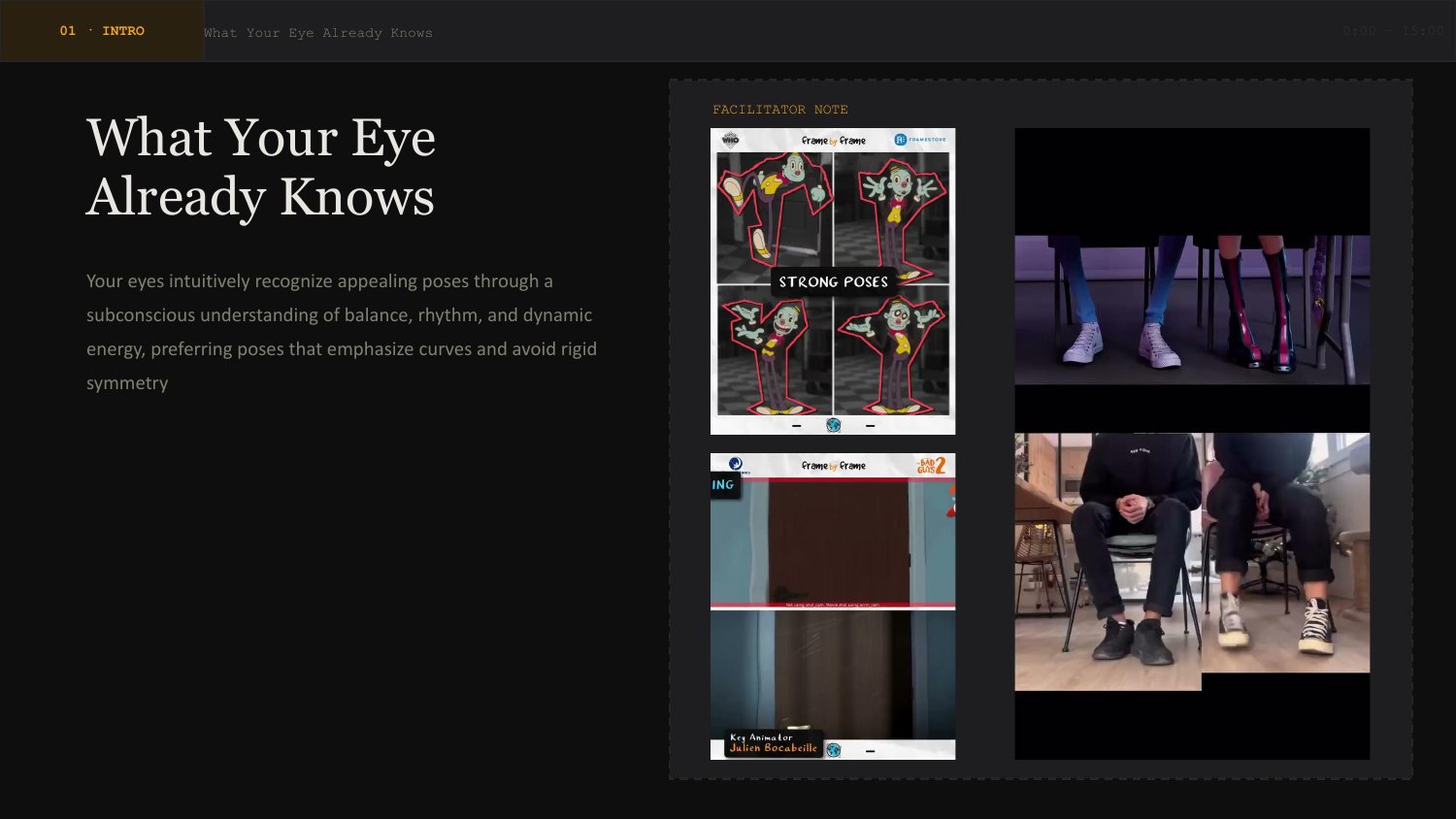Click the "0:00 - 15:00" time range
The height and width of the screenshot is (819, 1456).
pyautogui.click(x=1393, y=31)
